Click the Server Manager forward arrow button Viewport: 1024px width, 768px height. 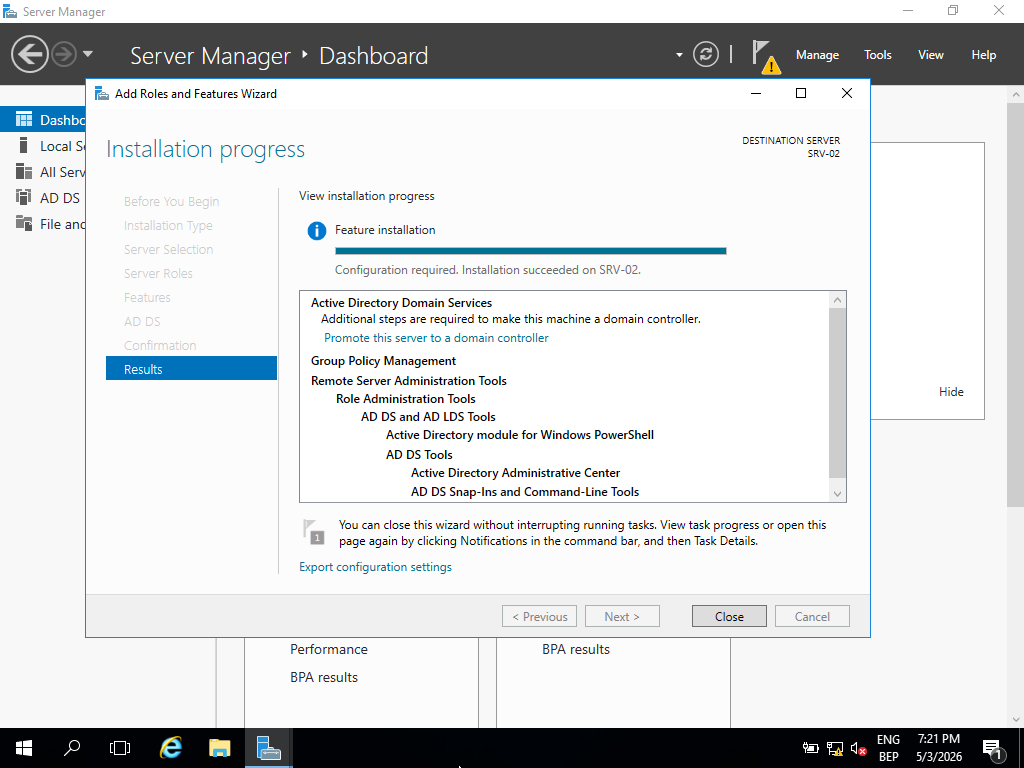pyautogui.click(x=64, y=54)
